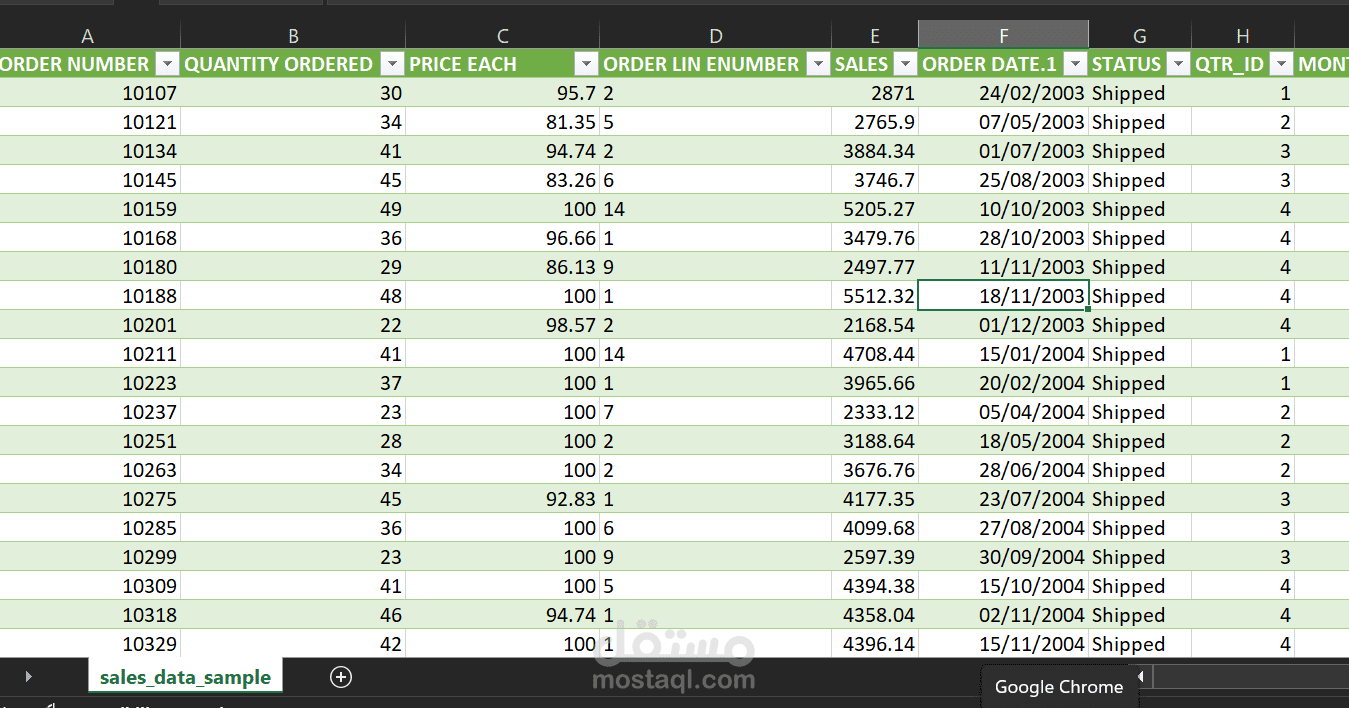Select sales value 3965.66
Screen dimensions: 1349x708
(x=874, y=383)
